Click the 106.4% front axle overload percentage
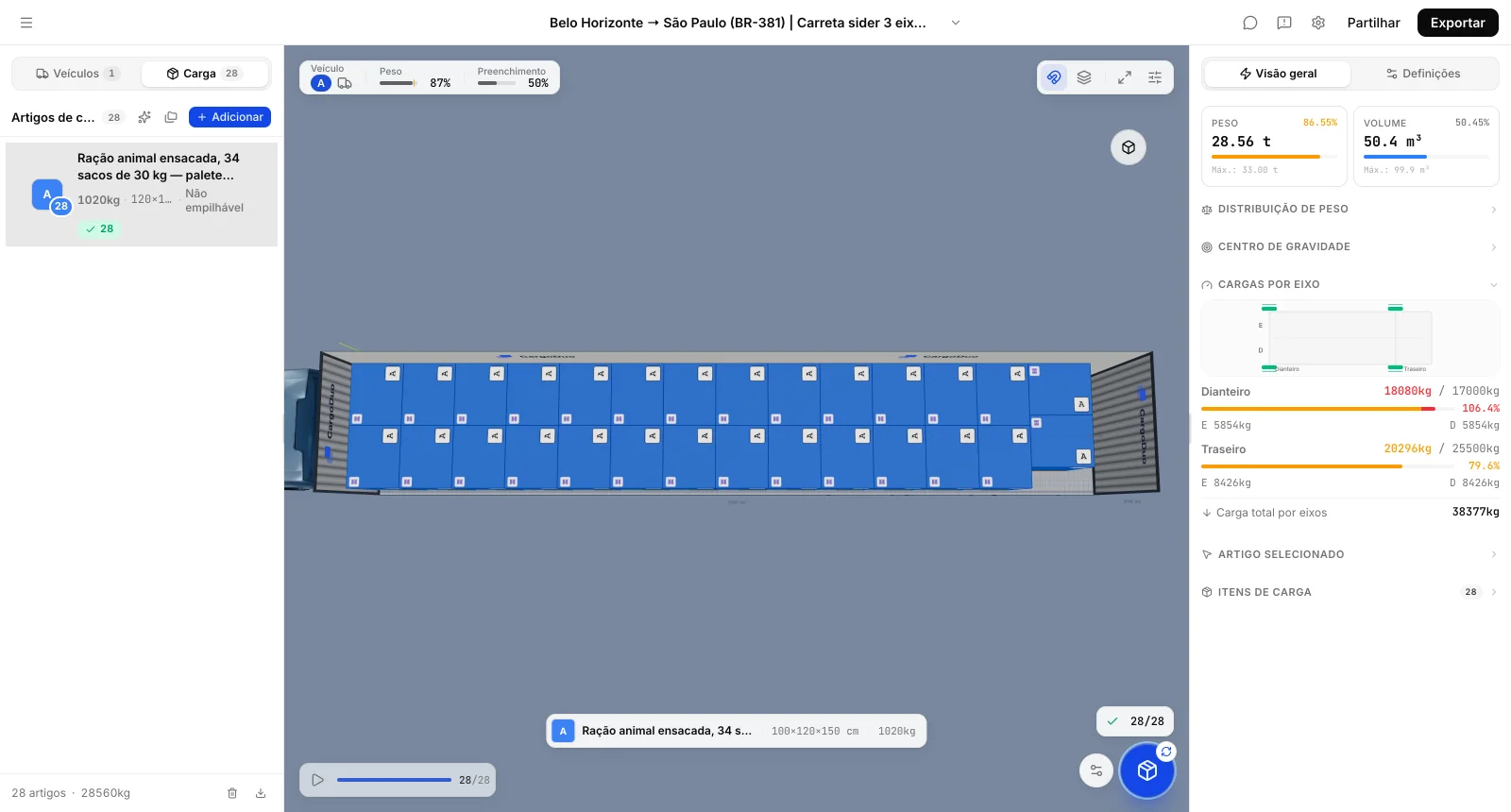 click(x=1481, y=408)
